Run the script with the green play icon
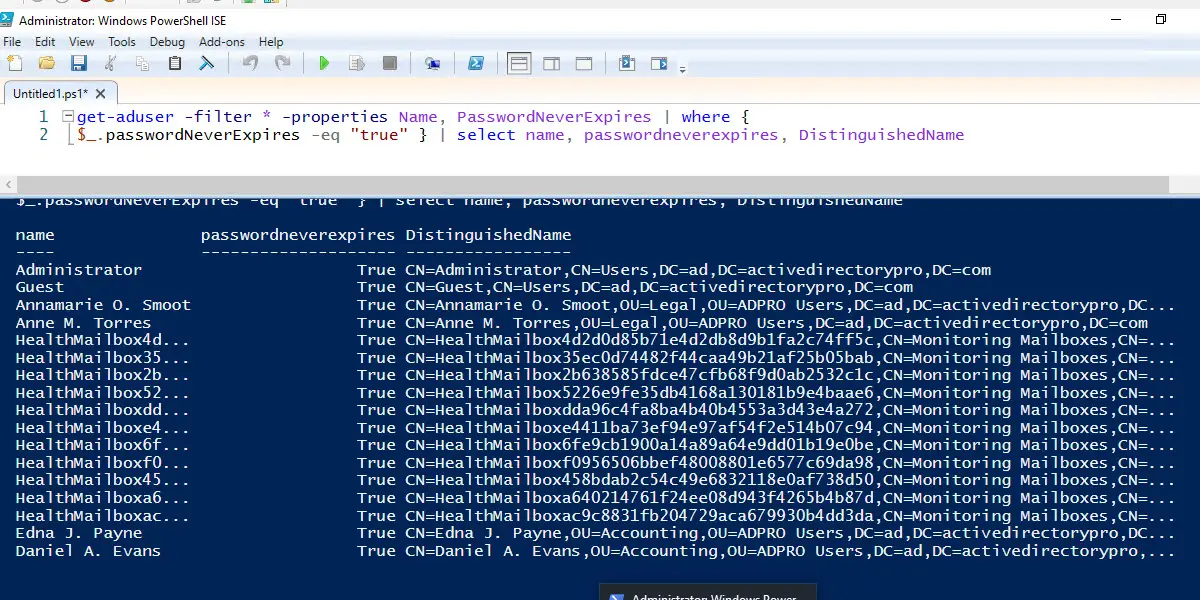 (x=324, y=63)
